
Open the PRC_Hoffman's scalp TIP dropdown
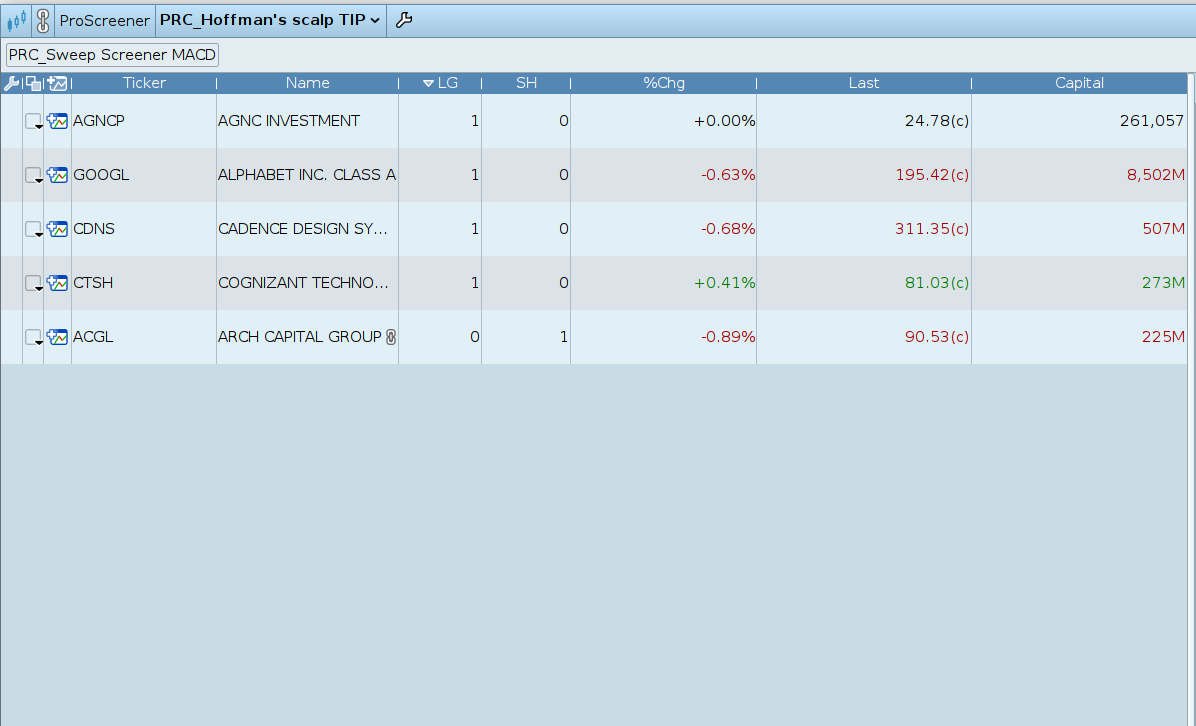click(x=270, y=20)
